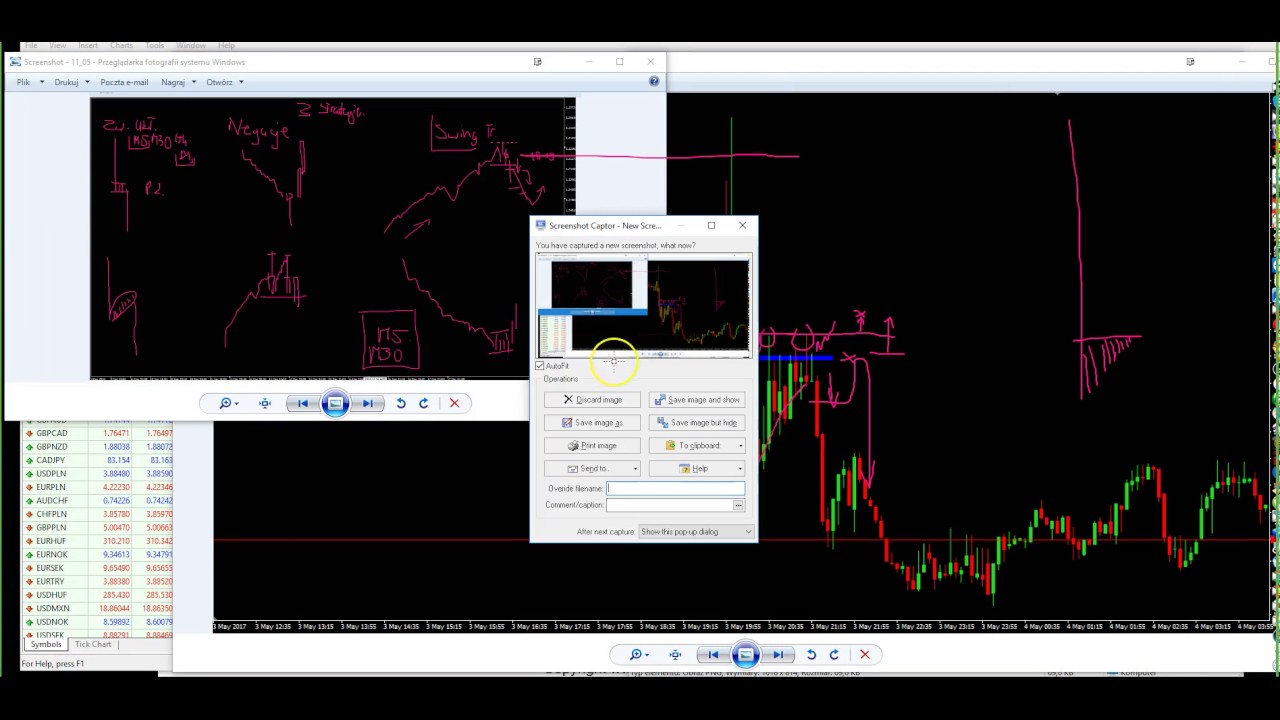Select GBPNZD row in Market Watch
1280x720 pixels.
click(x=98, y=447)
